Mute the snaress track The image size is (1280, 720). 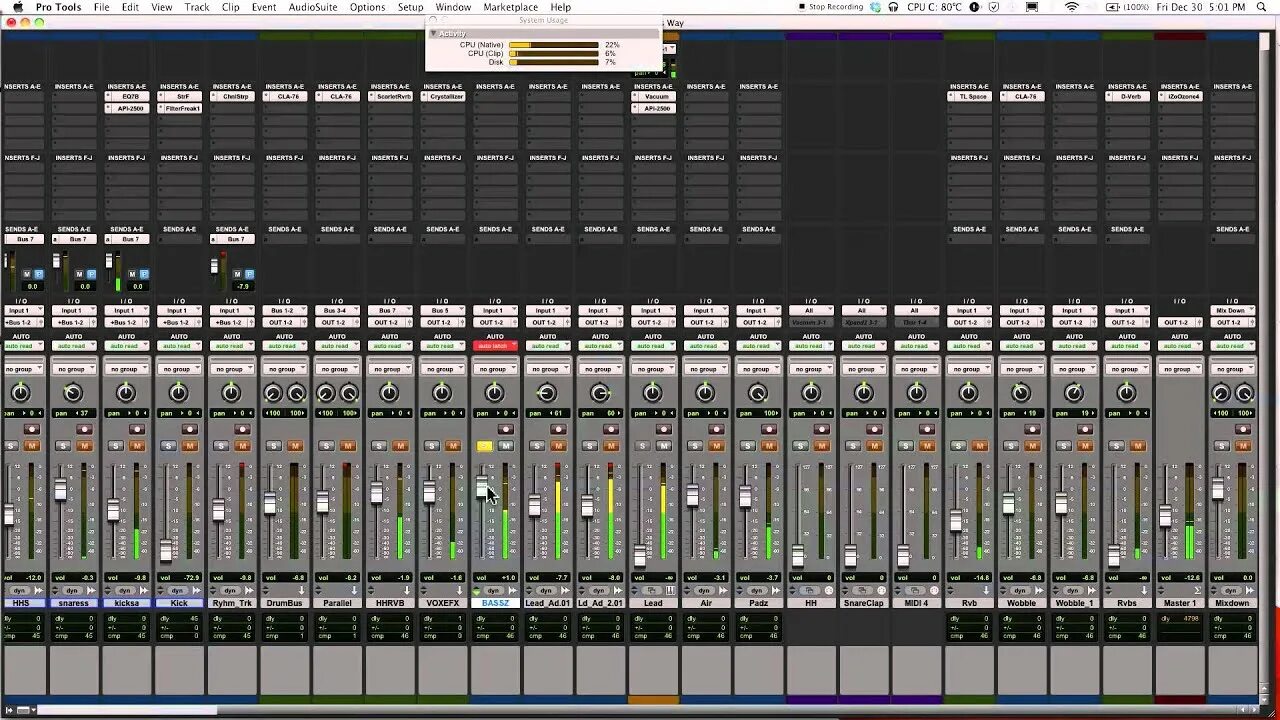[83, 446]
